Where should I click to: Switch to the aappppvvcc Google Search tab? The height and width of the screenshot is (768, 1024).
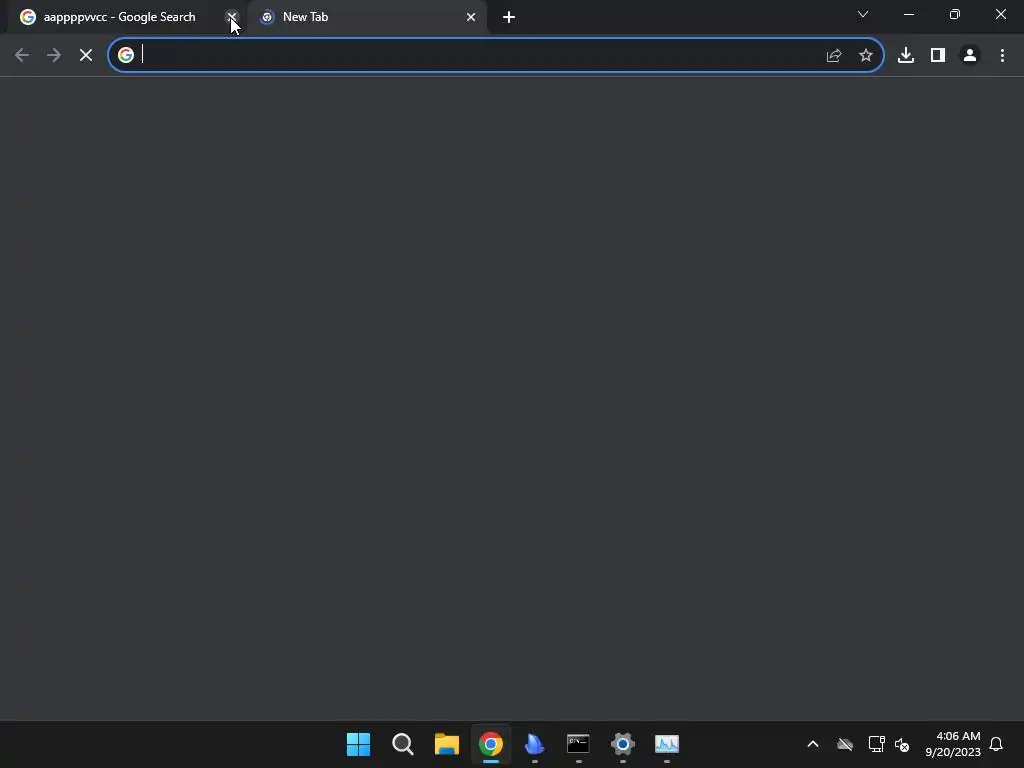pos(119,17)
